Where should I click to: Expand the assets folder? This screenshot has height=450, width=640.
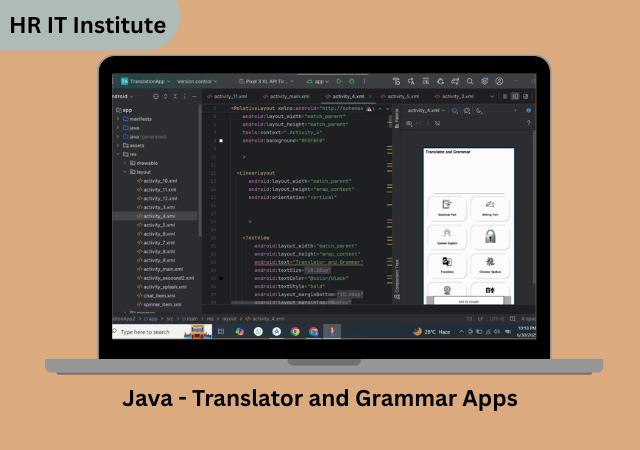coord(118,145)
